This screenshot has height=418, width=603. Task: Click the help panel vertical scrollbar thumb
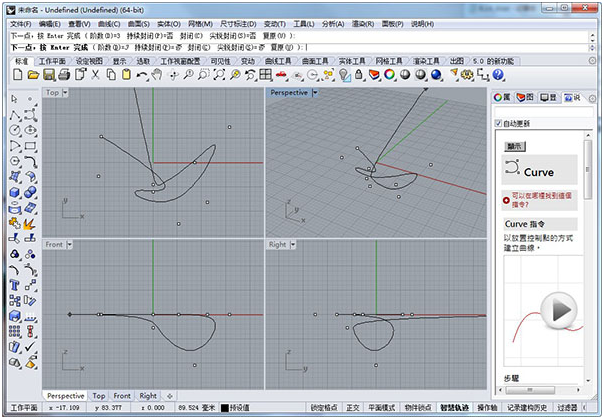click(x=588, y=169)
